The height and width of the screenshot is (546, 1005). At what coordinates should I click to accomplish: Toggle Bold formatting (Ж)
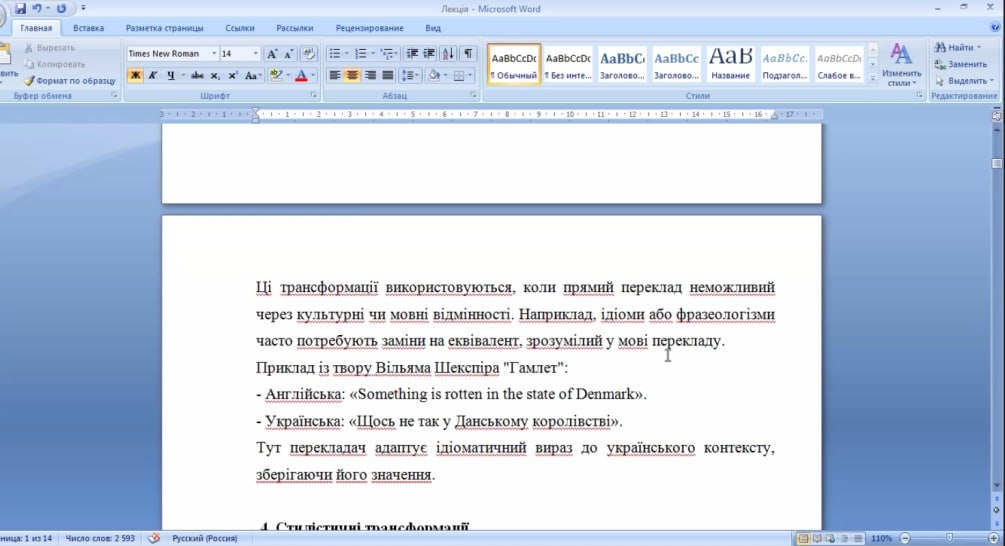pos(135,76)
